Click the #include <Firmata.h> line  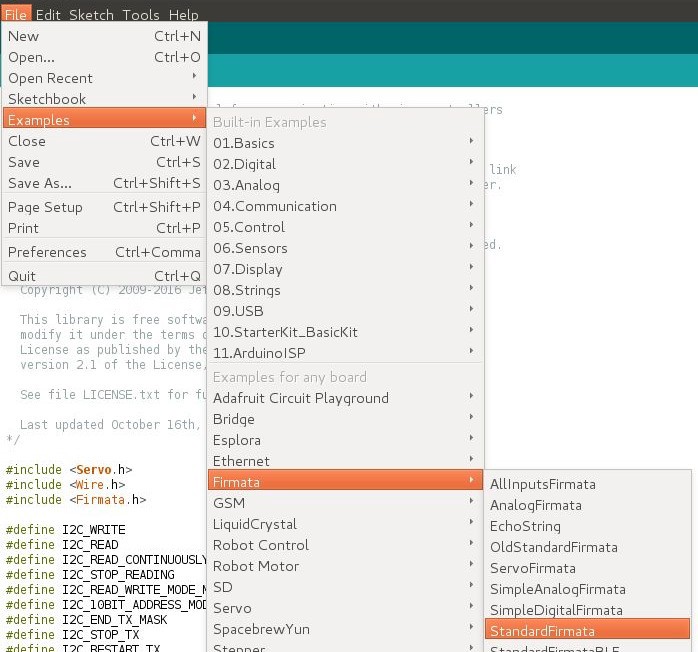point(76,499)
